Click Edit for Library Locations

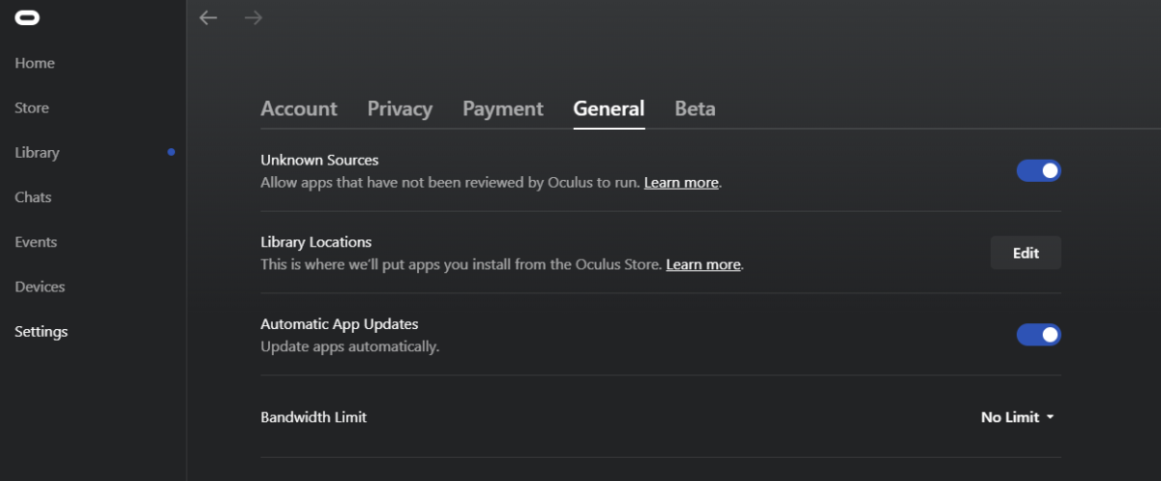tap(1026, 253)
